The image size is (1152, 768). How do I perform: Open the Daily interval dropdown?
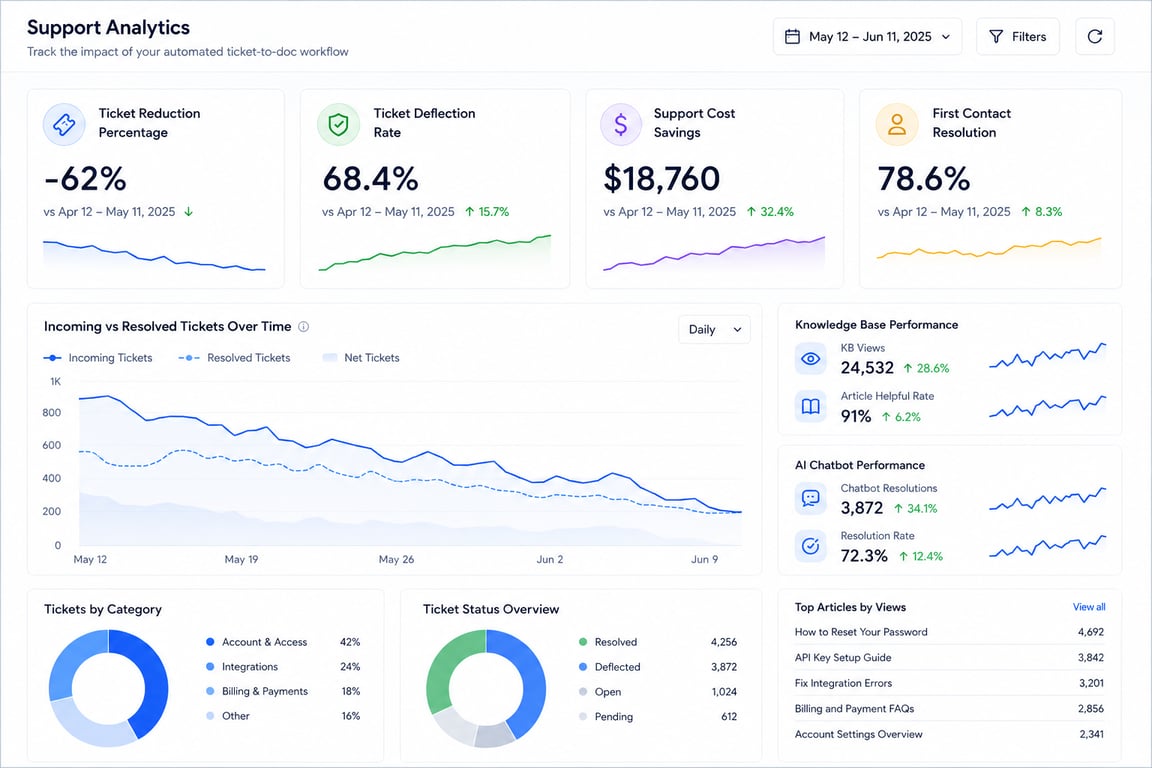pyautogui.click(x=714, y=329)
